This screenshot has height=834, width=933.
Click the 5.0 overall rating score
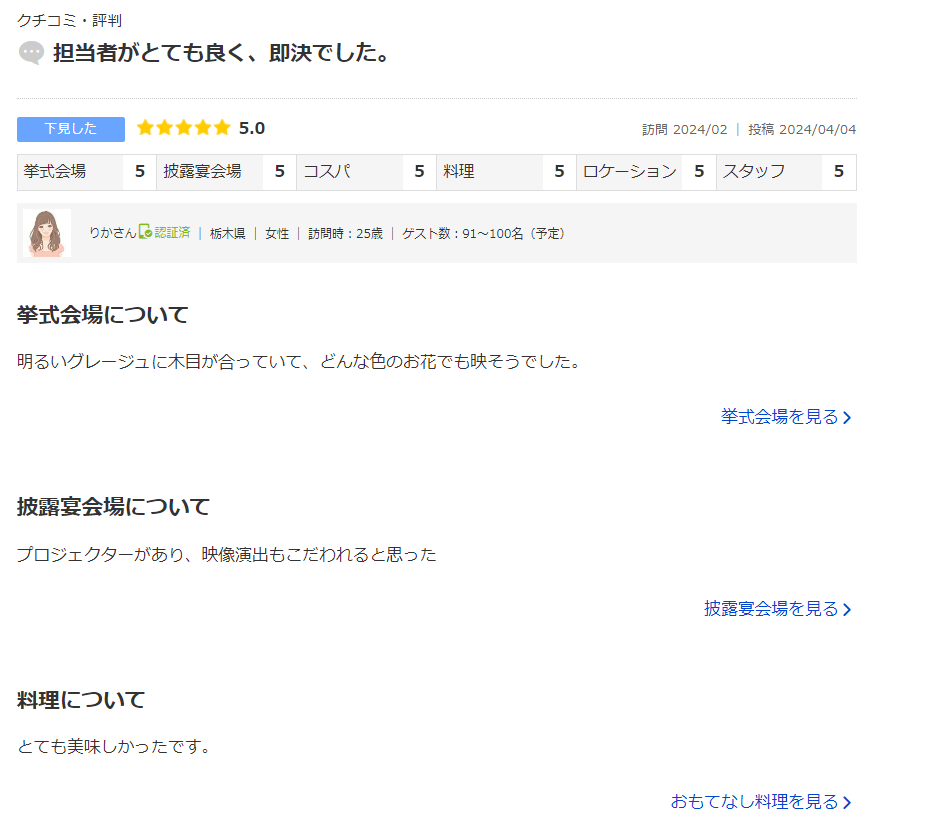tap(252, 128)
